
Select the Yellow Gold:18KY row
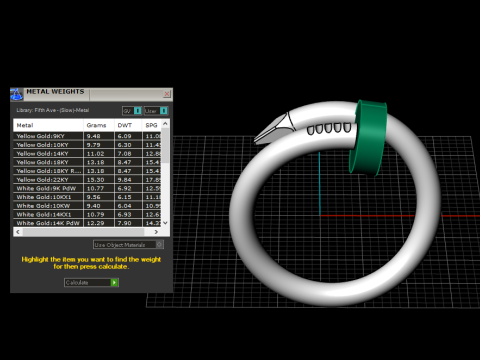(87, 162)
